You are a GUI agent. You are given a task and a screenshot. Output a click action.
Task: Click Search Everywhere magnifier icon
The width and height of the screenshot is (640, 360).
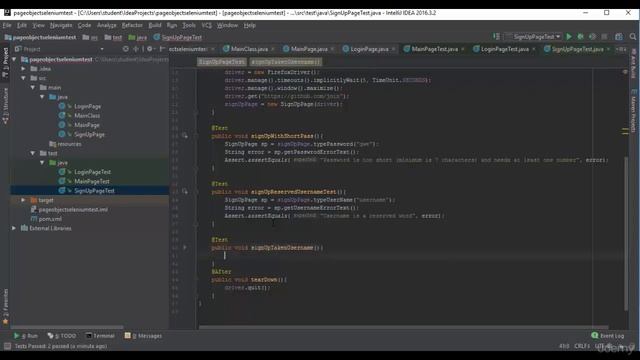click(633, 37)
